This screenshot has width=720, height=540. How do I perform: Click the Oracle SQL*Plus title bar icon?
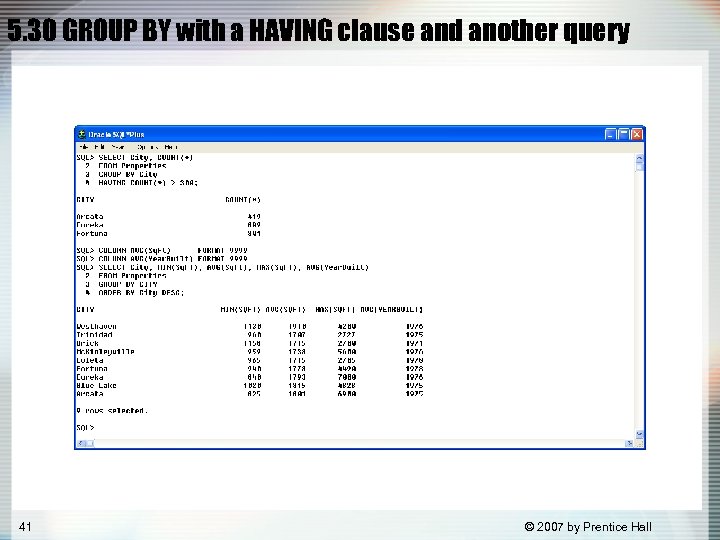[82, 135]
